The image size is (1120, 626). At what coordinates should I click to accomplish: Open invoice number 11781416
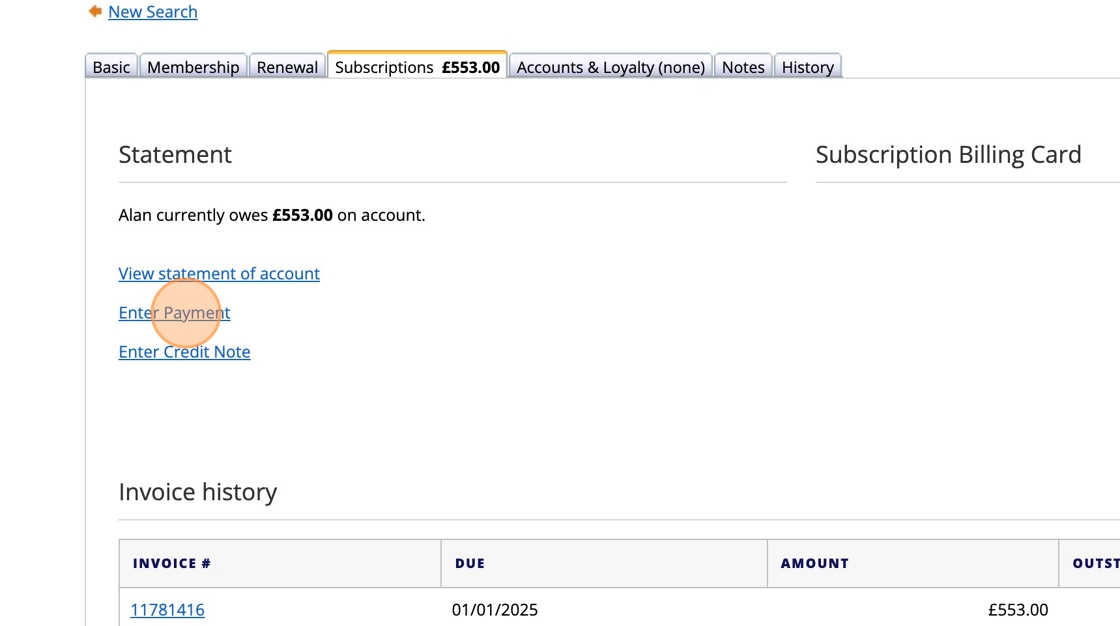pyautogui.click(x=167, y=610)
